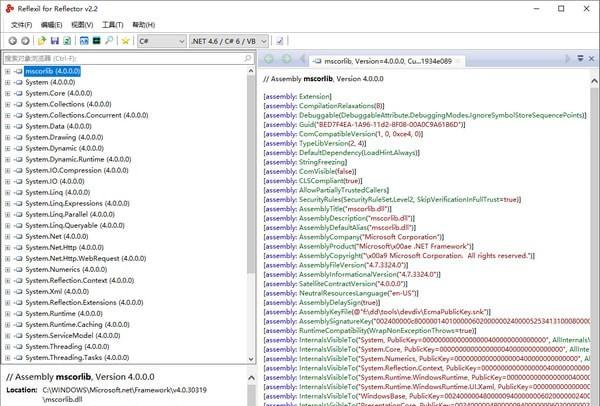Viewport: 600px width, 406px height.
Task: Select System.IO.Compression in the tree
Action: [77, 170]
